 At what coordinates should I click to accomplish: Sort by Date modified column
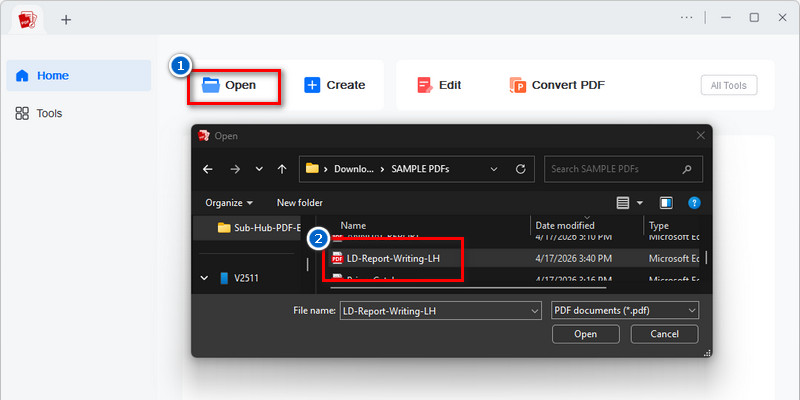[565, 225]
